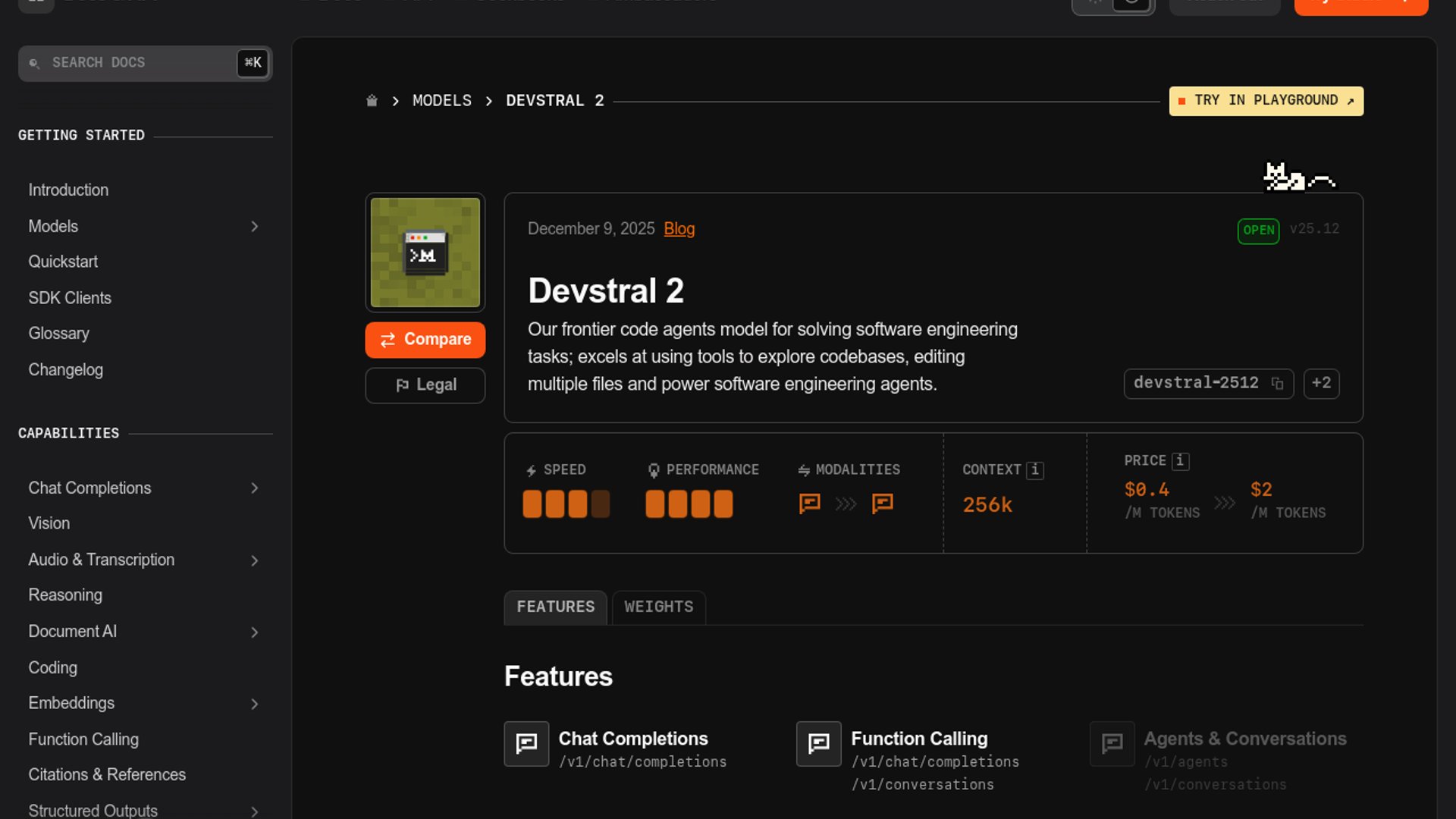Toggle the light/dark theme switch

[1112, 5]
